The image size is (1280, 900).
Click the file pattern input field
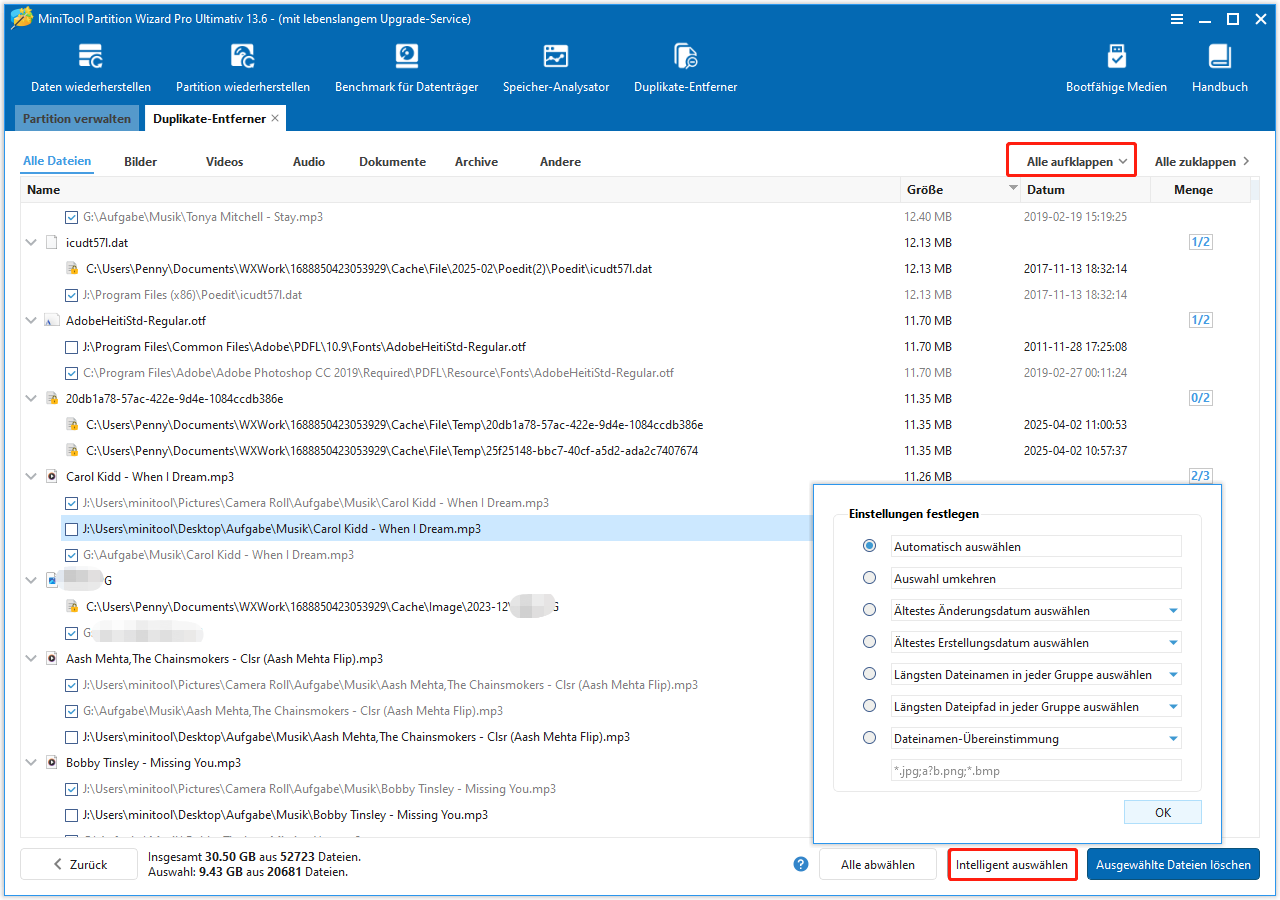pyautogui.click(x=1035, y=770)
